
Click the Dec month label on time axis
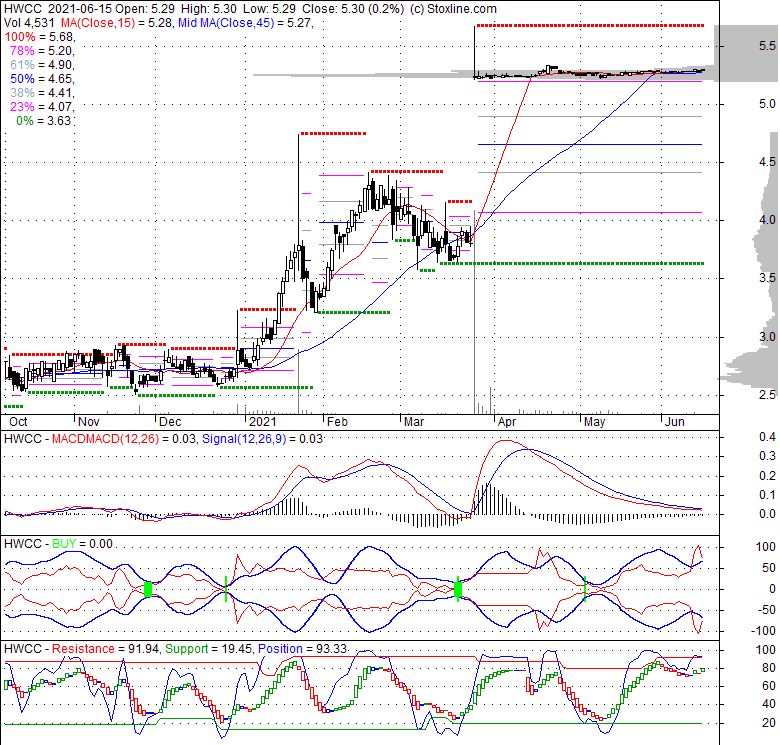170,422
